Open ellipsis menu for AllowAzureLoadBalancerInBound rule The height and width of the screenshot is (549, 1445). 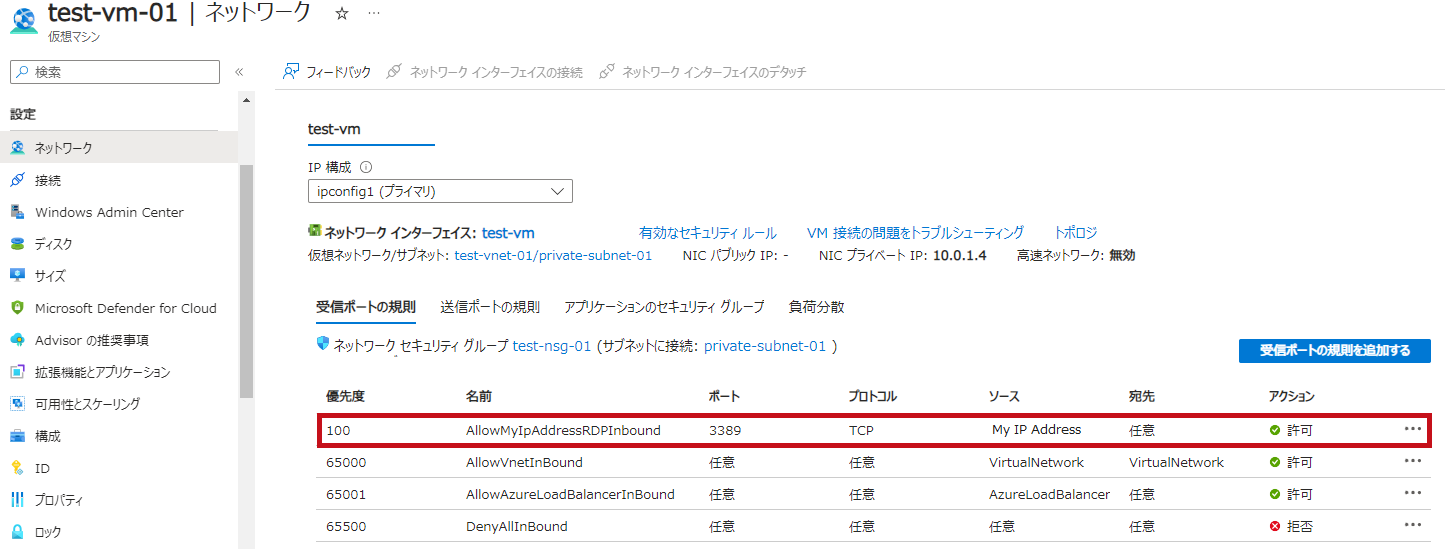1412,493
